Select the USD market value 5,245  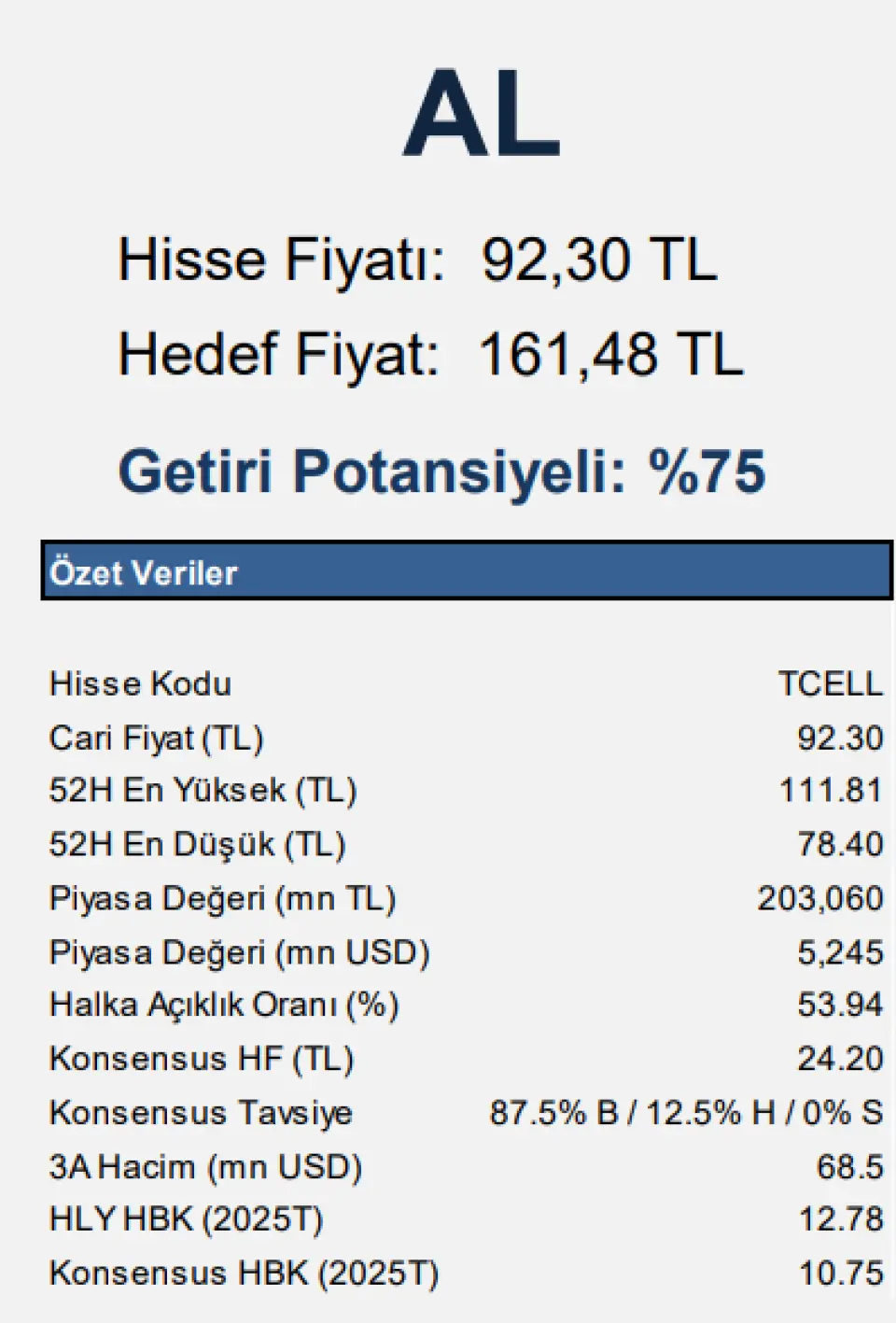pos(840,952)
